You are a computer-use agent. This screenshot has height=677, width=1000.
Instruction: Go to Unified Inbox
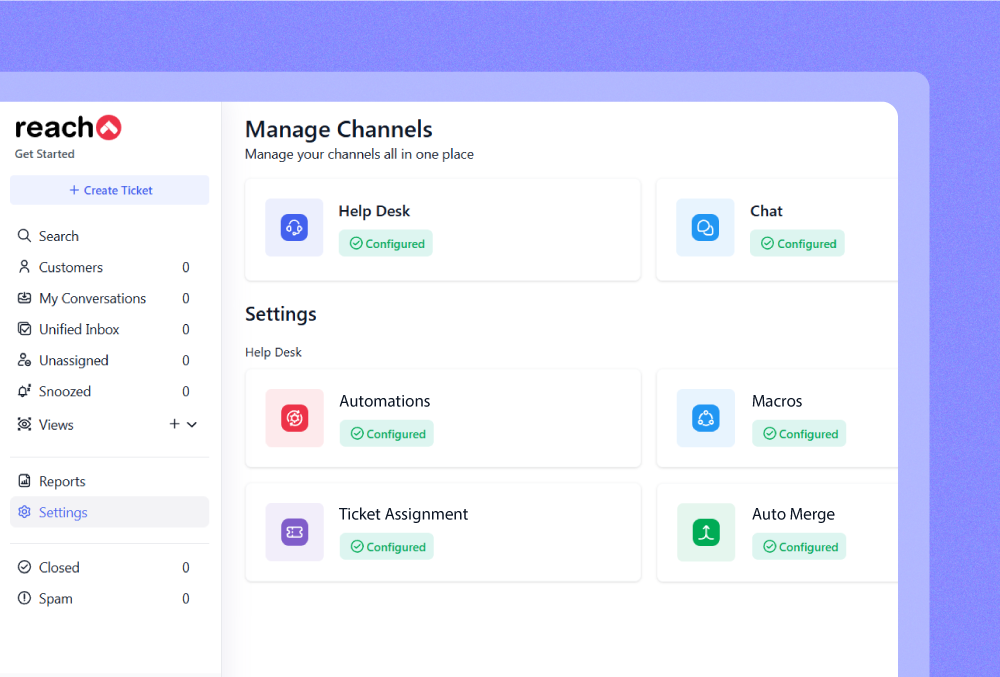[x=79, y=329]
